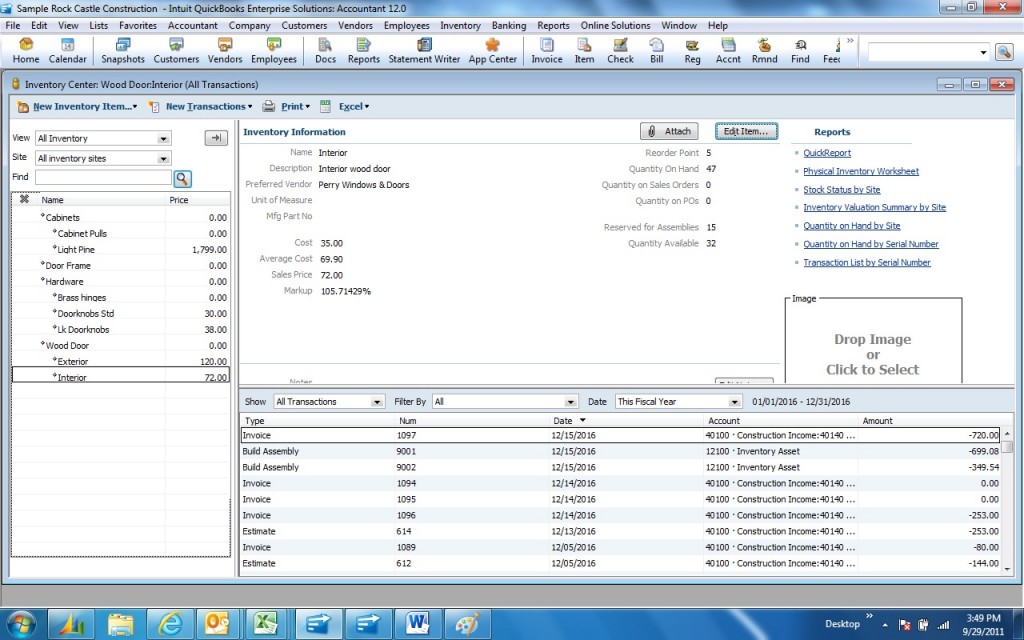Image resolution: width=1024 pixels, height=640 pixels.
Task: Open the Print dropdown menu
Action: pos(287,106)
